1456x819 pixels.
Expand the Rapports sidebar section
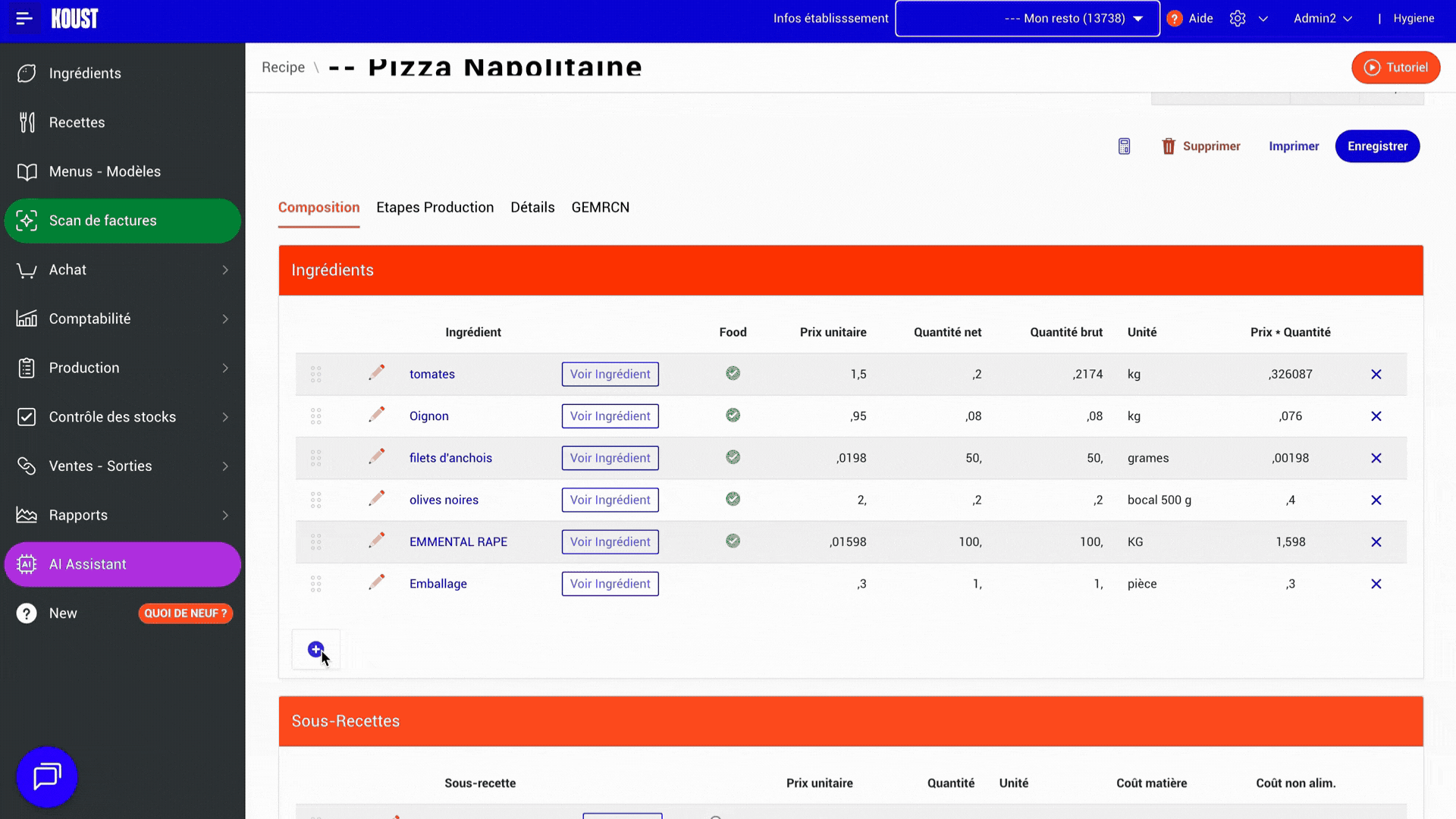(x=77, y=515)
